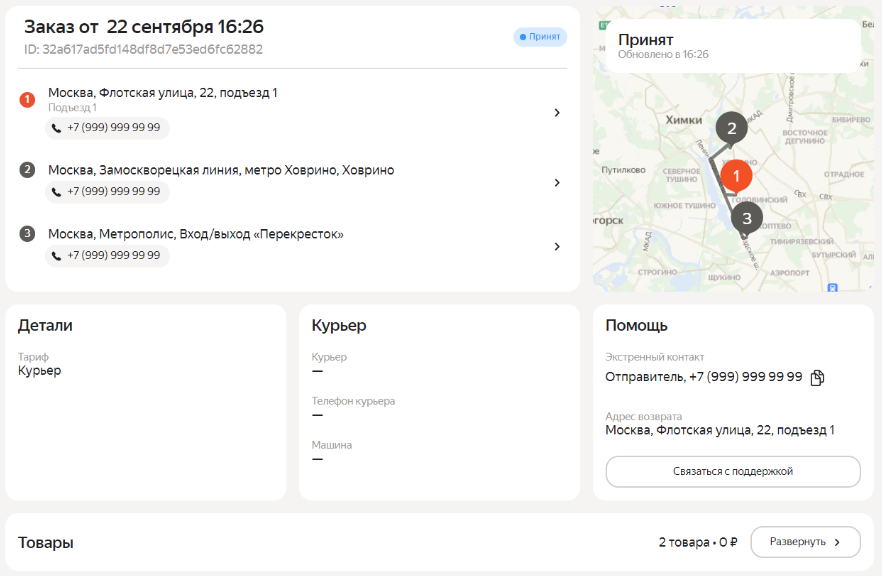Viewport: 882px width, 576px height.
Task: Select map marker 3 on the map
Action: tap(746, 216)
